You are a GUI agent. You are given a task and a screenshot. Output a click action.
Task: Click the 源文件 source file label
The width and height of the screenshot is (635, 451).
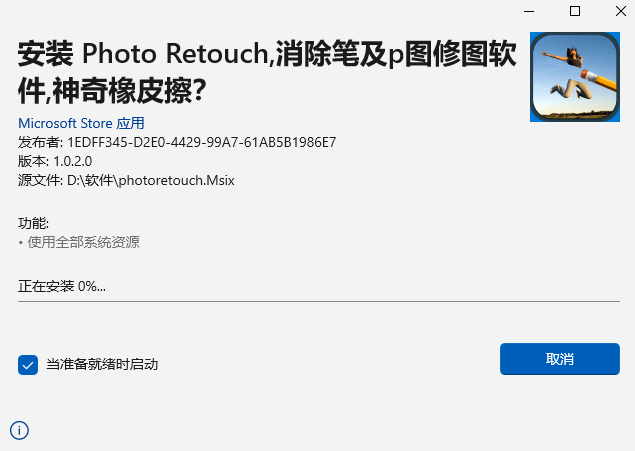click(40, 180)
